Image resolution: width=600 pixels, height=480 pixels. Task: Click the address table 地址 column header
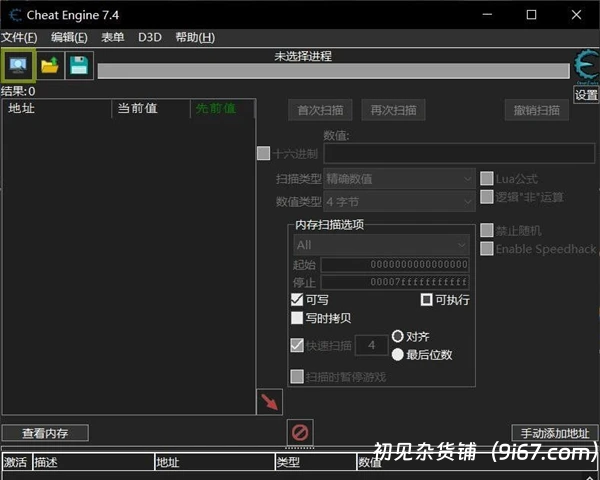pyautogui.click(x=215, y=462)
